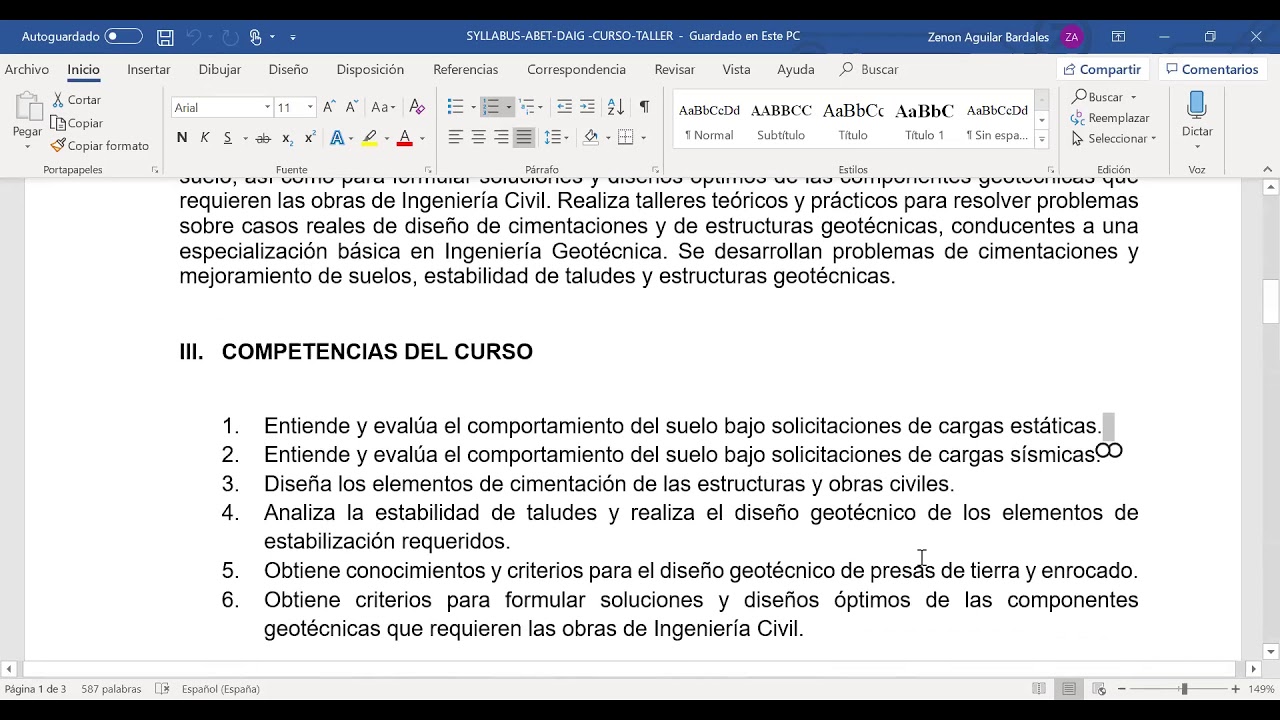The width and height of the screenshot is (1280, 720).
Task: Click the sort A-Z icon
Action: click(616, 107)
